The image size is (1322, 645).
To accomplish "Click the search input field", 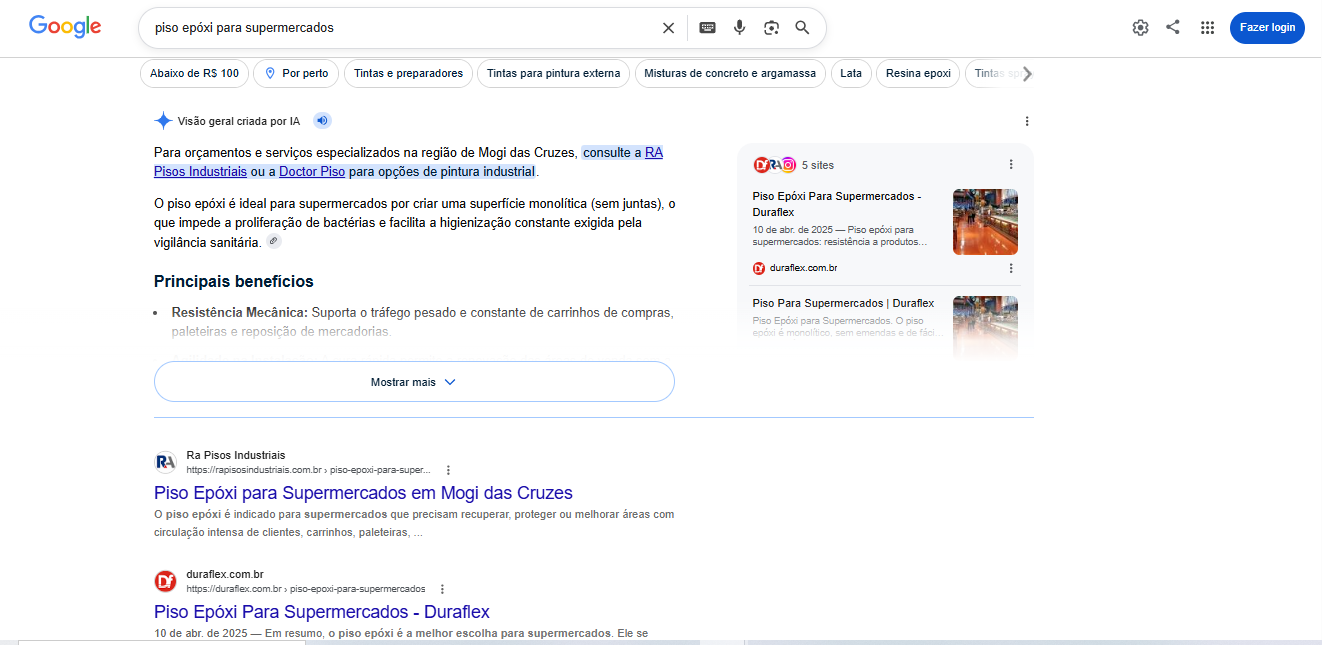I will (400, 28).
